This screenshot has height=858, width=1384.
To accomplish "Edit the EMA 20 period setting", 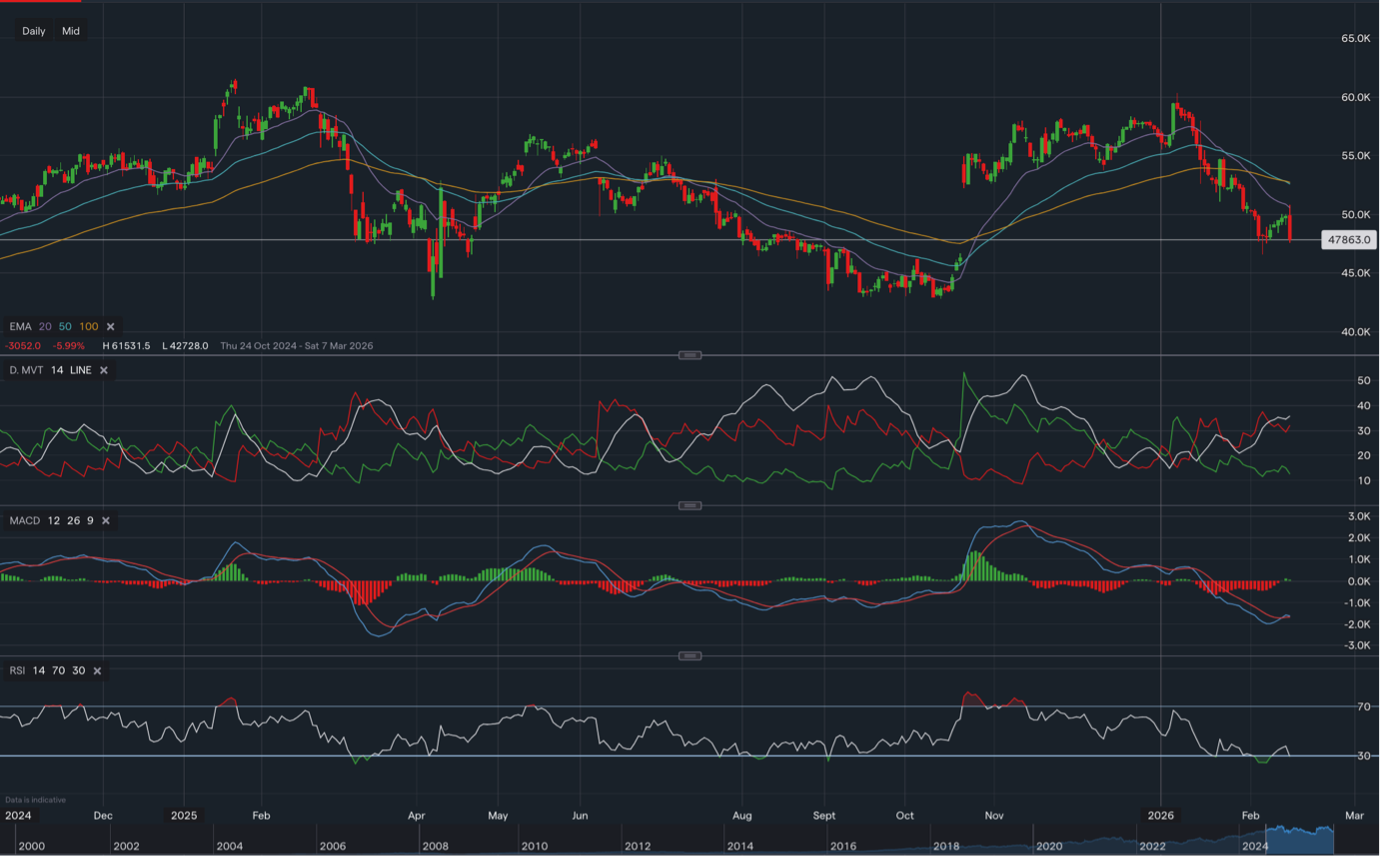I will click(x=45, y=327).
